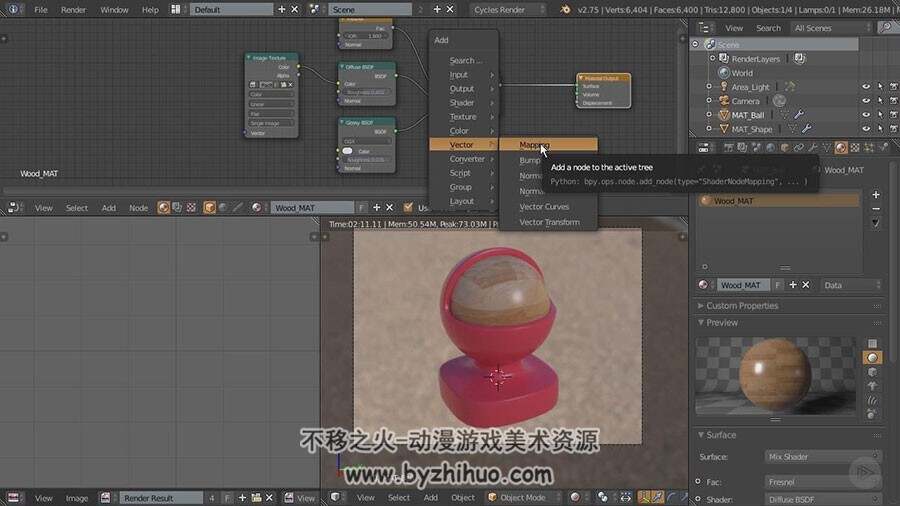Open the viewport shading mode icon
The height and width of the screenshot is (506, 900).
coord(575,497)
